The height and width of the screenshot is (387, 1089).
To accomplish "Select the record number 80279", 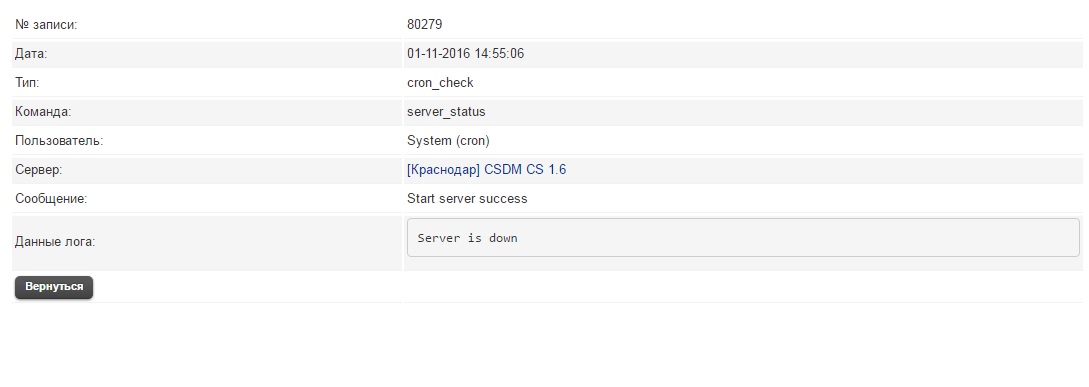I will point(424,24).
